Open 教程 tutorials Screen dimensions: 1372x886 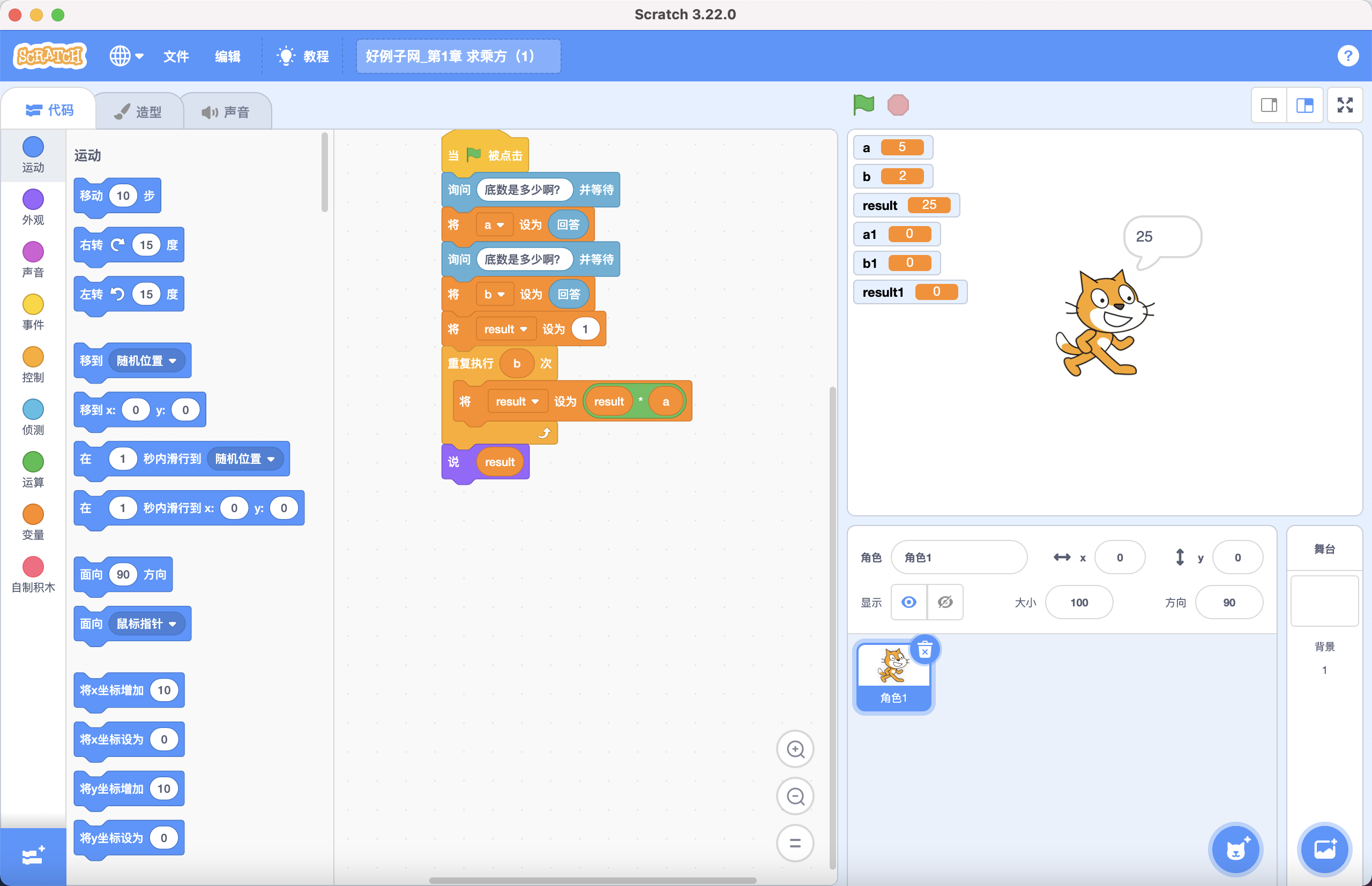pyautogui.click(x=303, y=56)
